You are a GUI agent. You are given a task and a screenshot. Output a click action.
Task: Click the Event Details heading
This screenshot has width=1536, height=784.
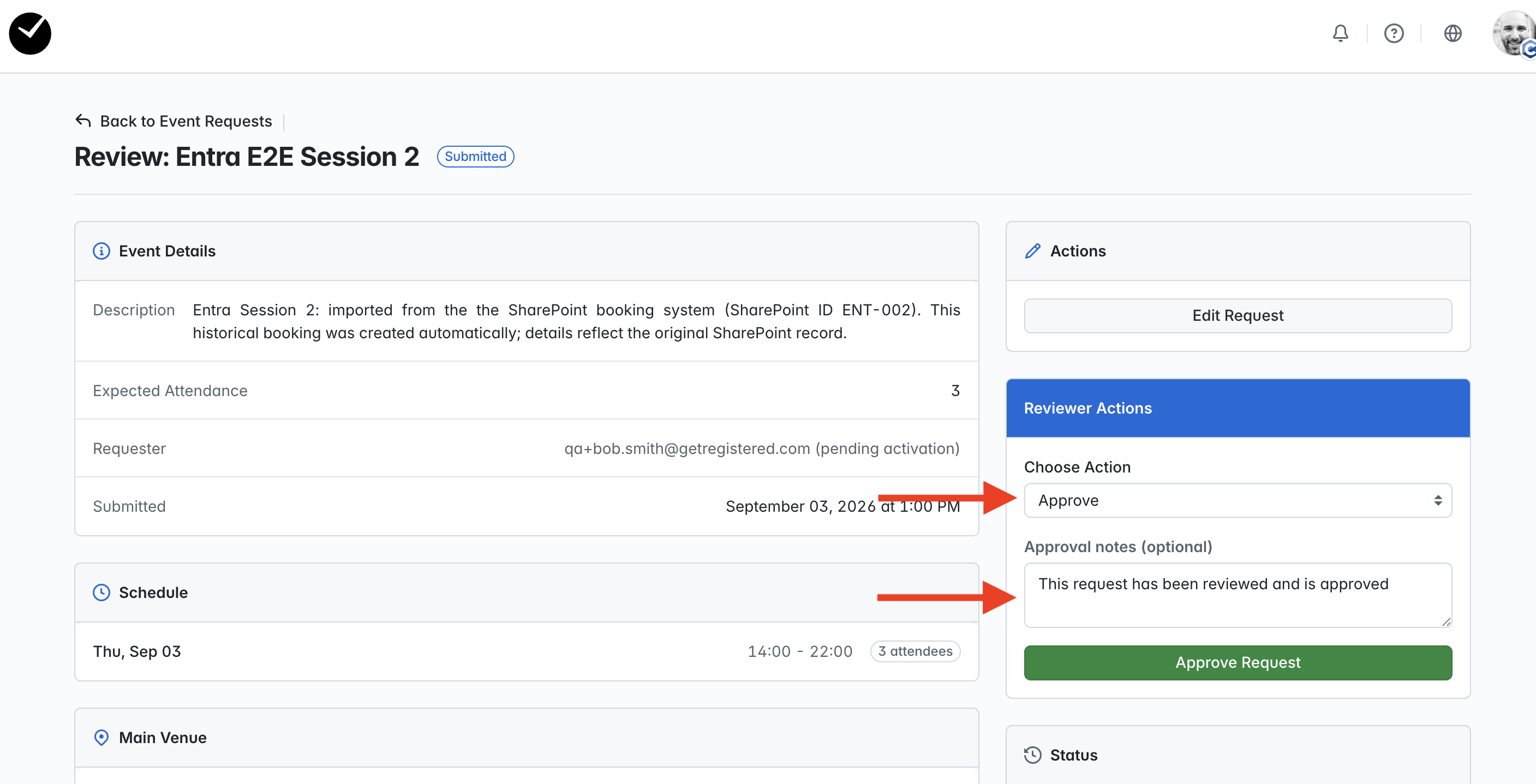coord(167,251)
